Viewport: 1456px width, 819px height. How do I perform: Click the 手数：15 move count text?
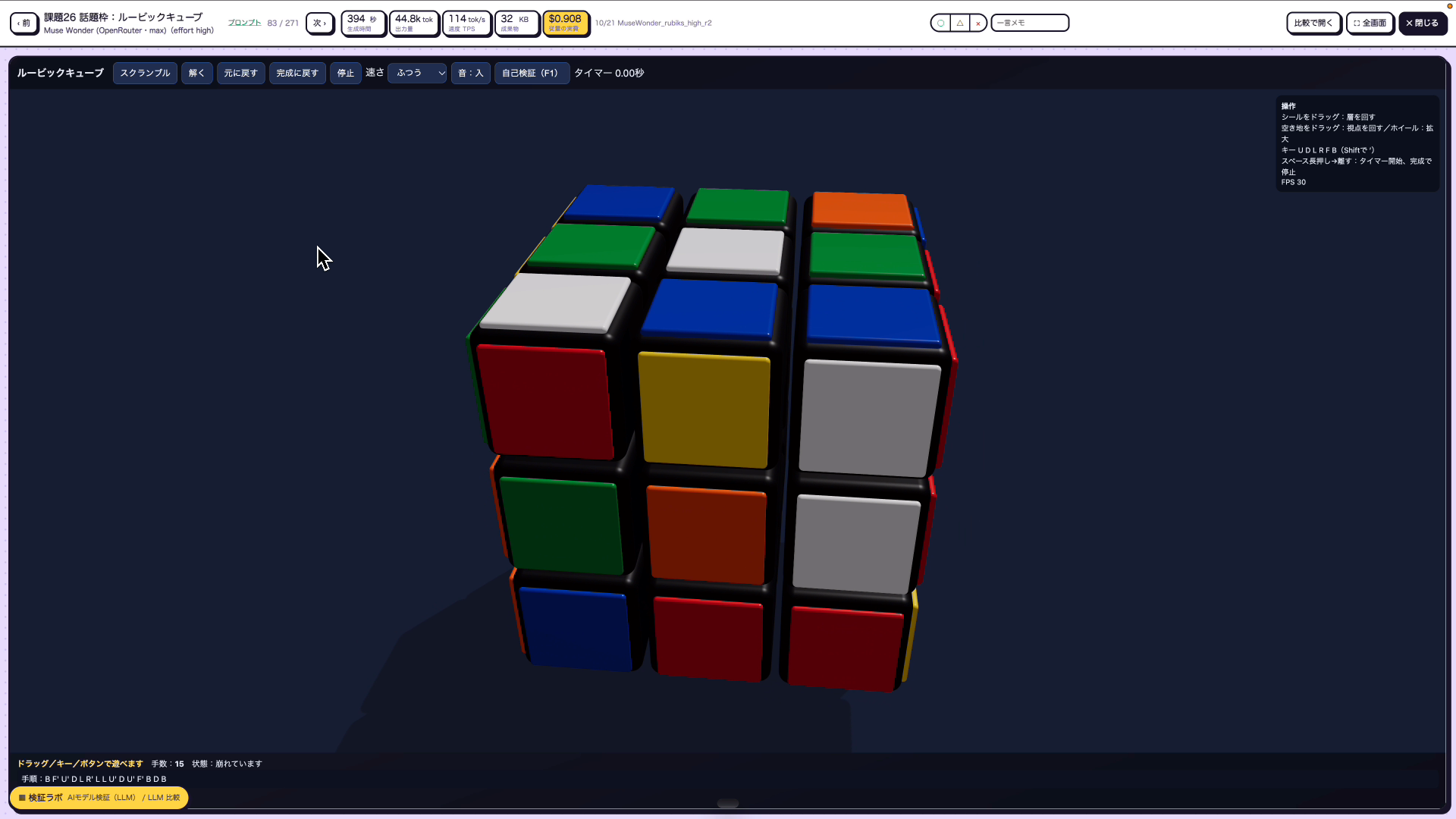point(168,764)
